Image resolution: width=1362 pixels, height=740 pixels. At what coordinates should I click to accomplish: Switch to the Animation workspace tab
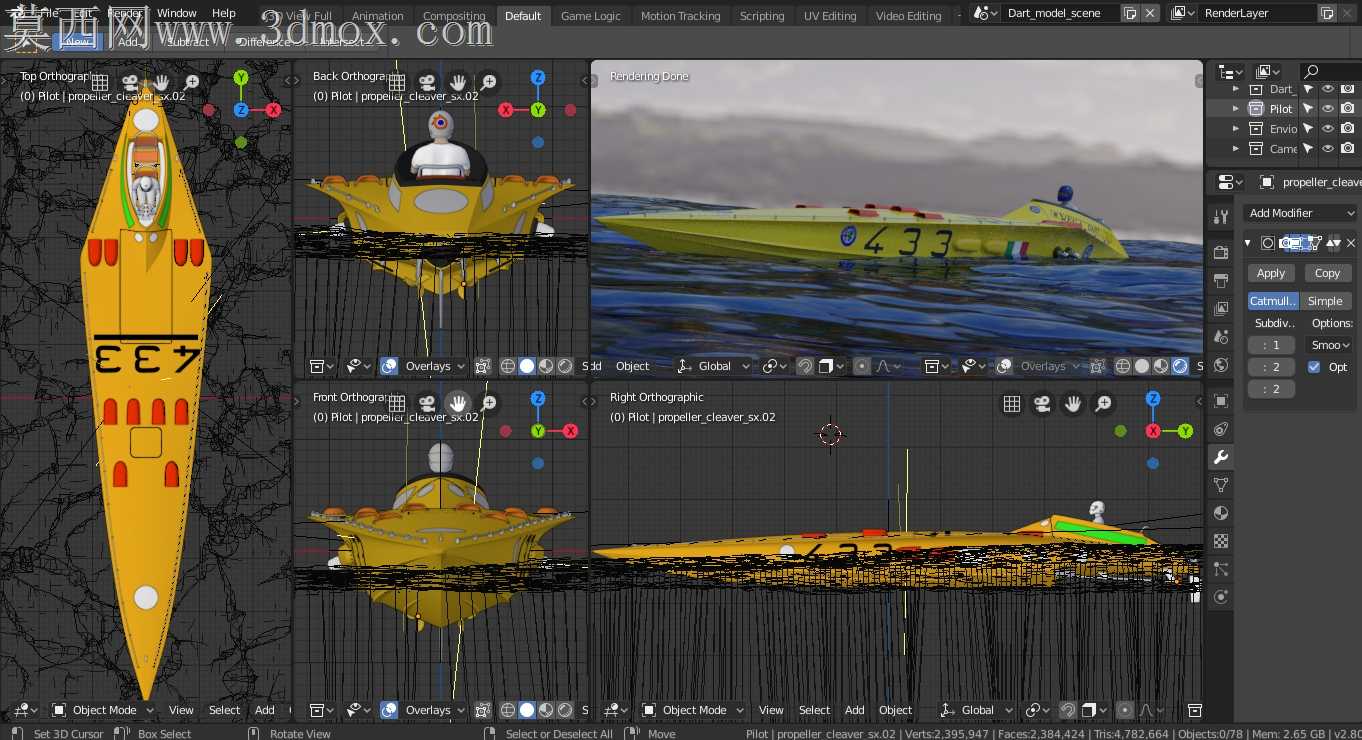tap(378, 16)
